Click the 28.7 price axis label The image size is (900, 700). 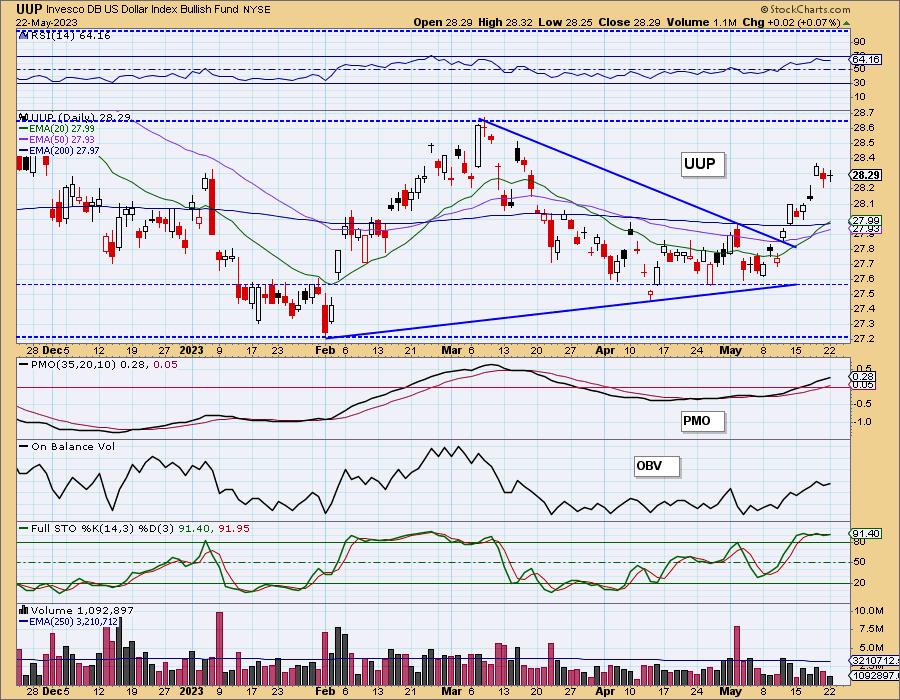[x=864, y=112]
